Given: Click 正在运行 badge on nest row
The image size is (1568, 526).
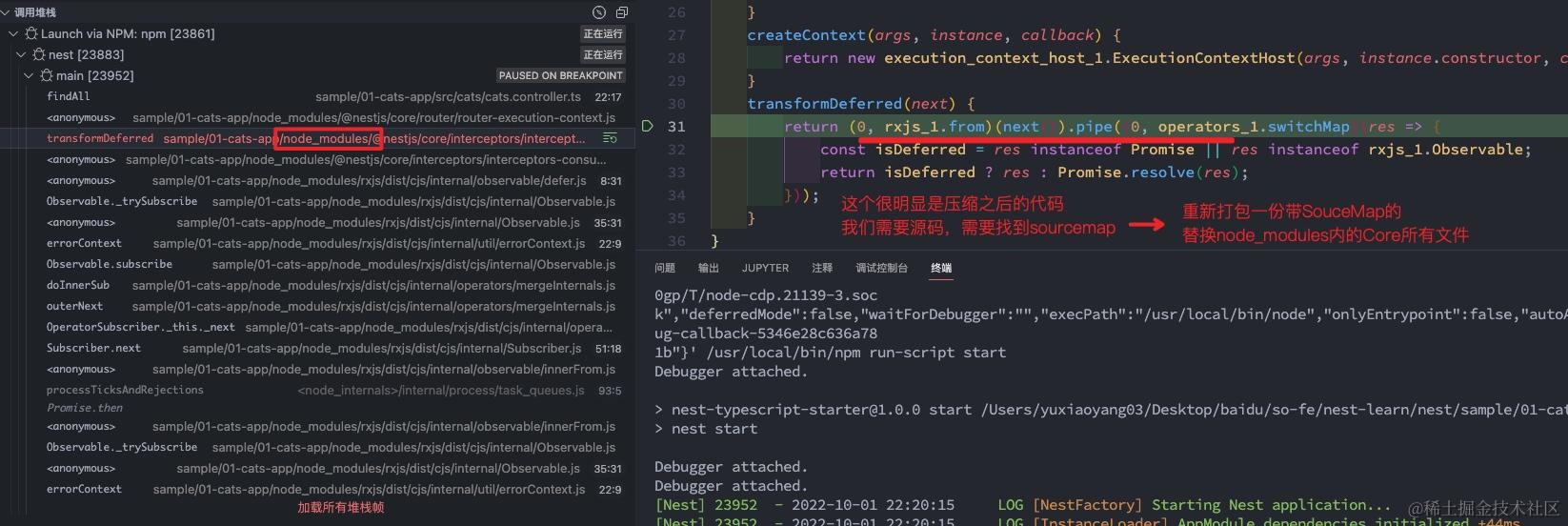Looking at the screenshot, I should click(x=603, y=54).
